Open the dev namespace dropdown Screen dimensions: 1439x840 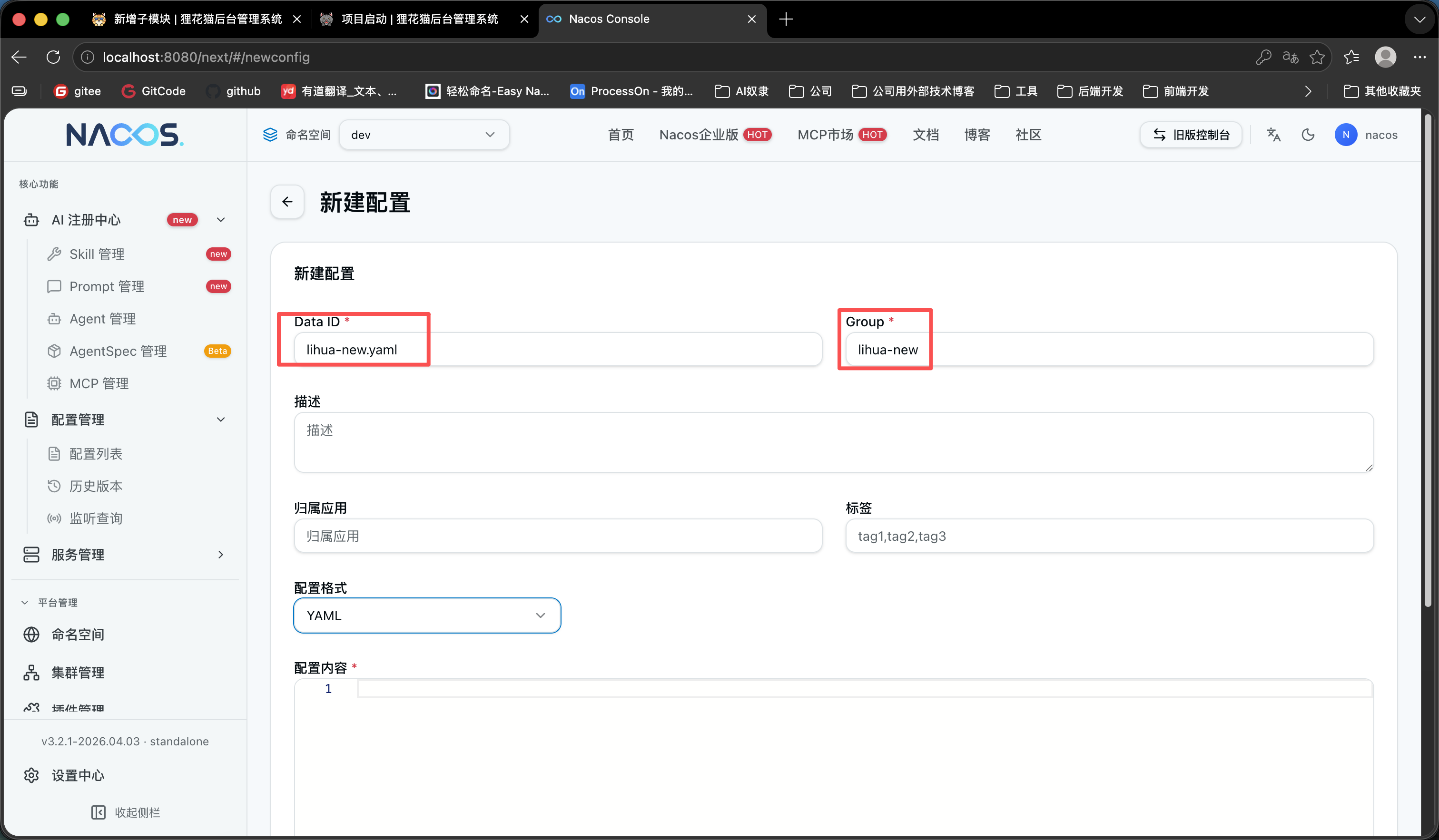pyautogui.click(x=424, y=135)
